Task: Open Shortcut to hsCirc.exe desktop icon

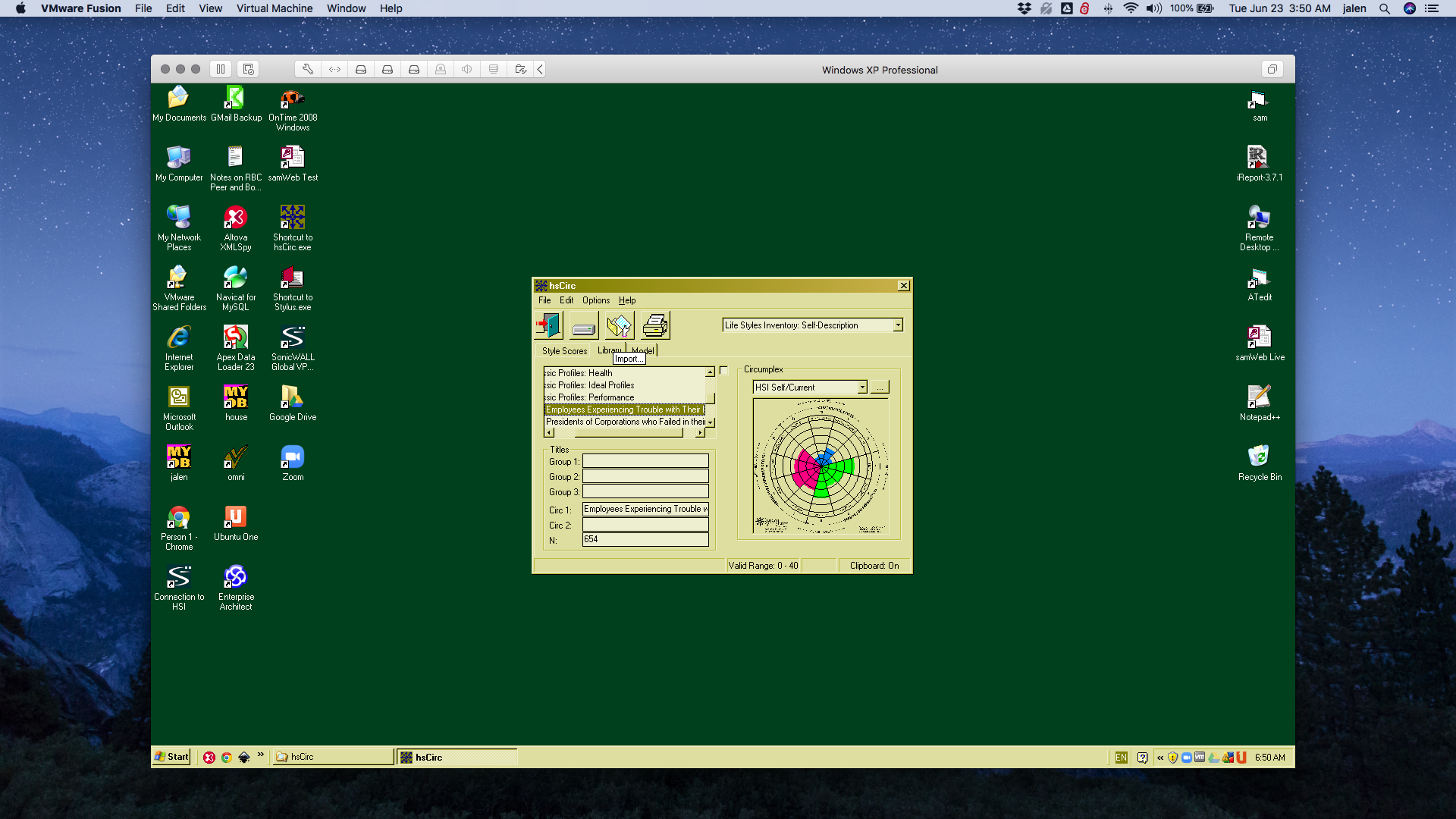Action: click(293, 227)
